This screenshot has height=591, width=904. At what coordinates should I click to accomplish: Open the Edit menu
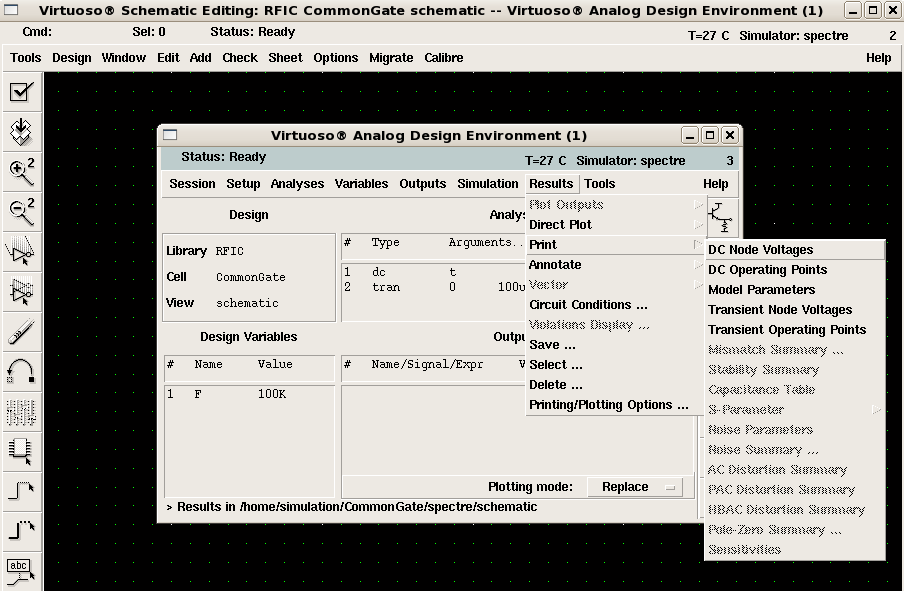[168, 58]
